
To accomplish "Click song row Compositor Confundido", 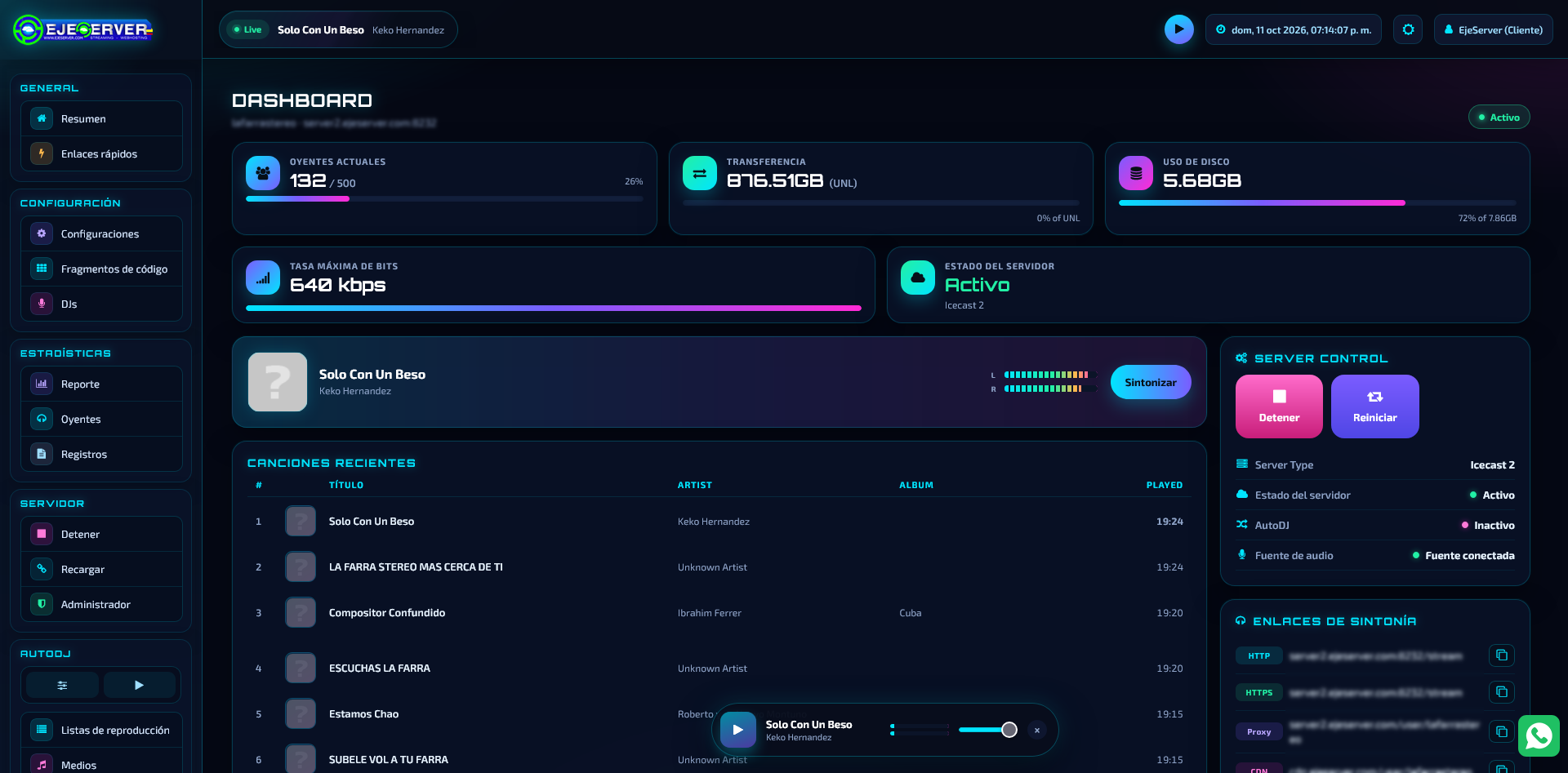I will 719,613.
